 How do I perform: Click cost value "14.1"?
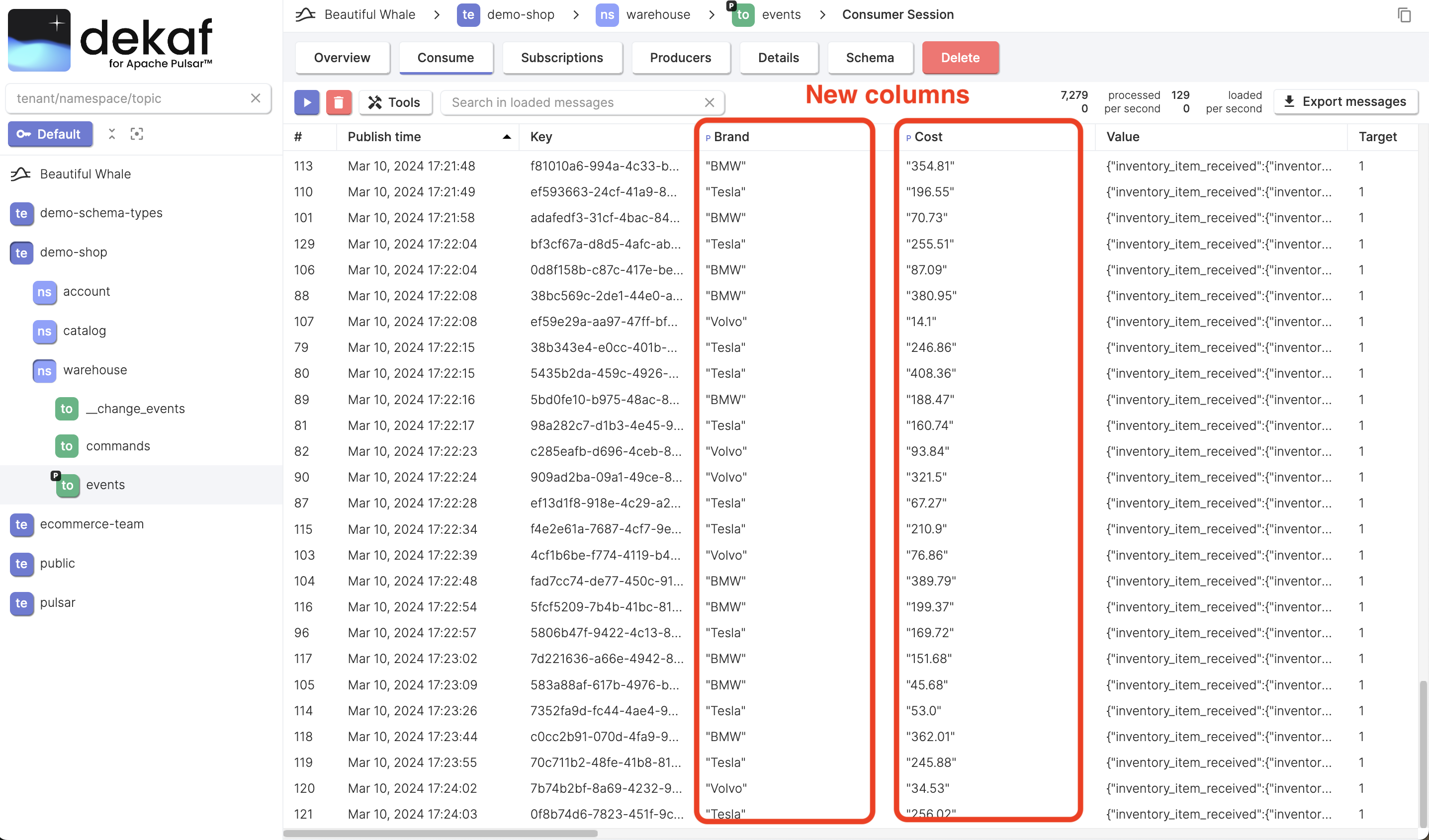921,322
